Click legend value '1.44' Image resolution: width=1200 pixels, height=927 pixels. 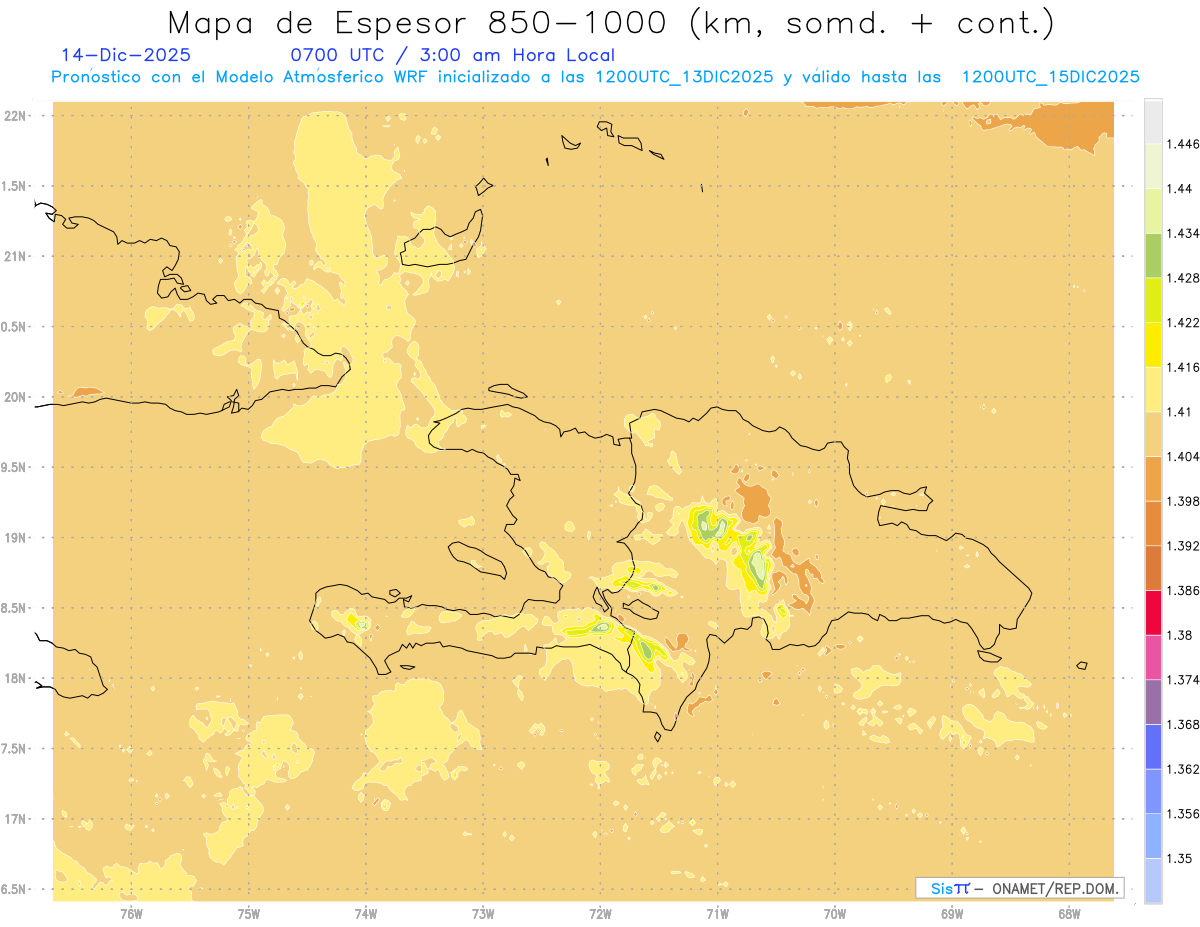coord(1179,188)
